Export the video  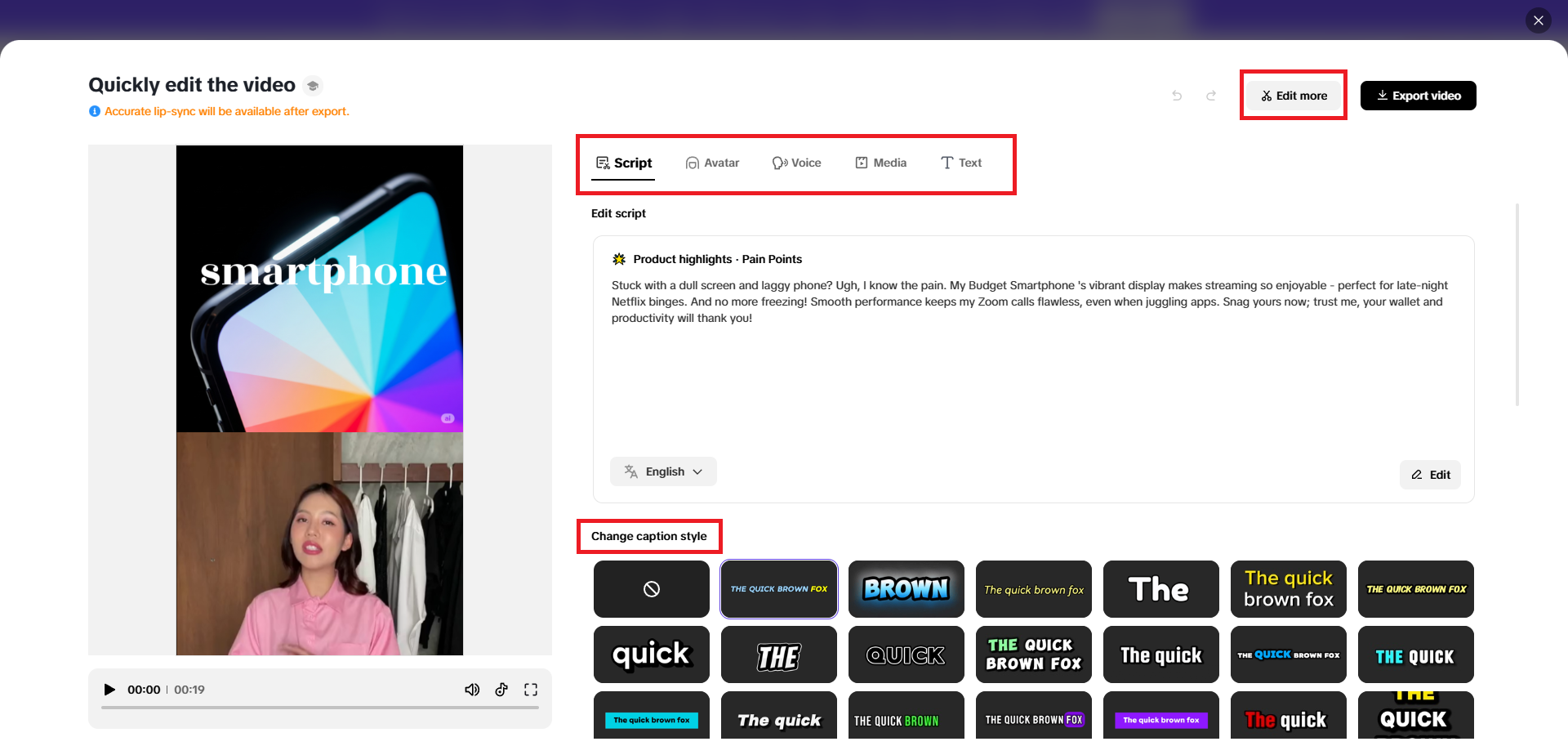pyautogui.click(x=1419, y=96)
